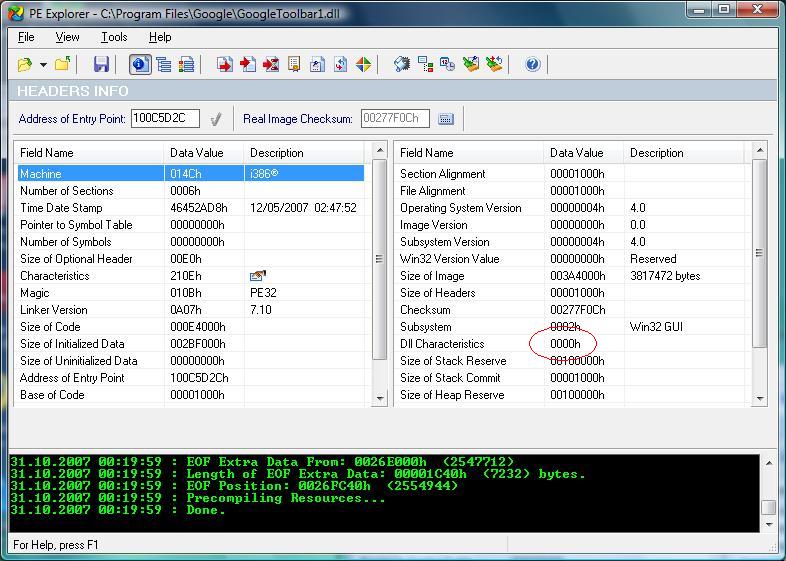Image resolution: width=786 pixels, height=561 pixels.
Task: Click the calculator icon beside Real Image Checksum
Action: (446, 119)
